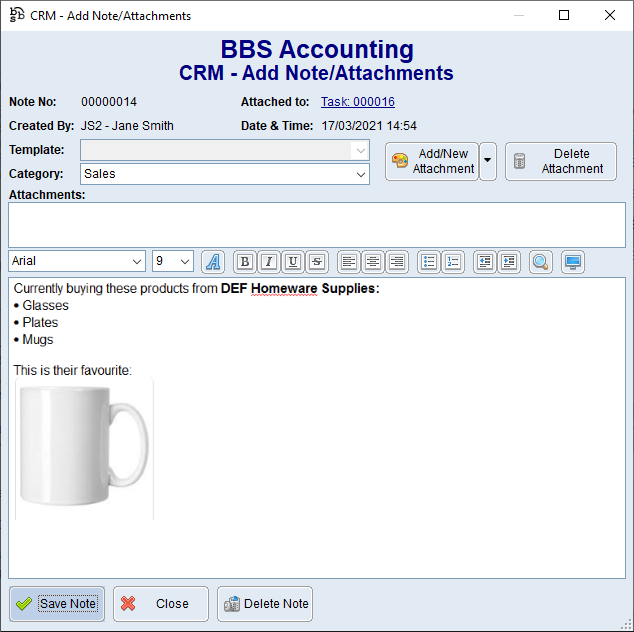Open the font size dropdown
Viewport: 634px width, 632px height.
(x=184, y=261)
